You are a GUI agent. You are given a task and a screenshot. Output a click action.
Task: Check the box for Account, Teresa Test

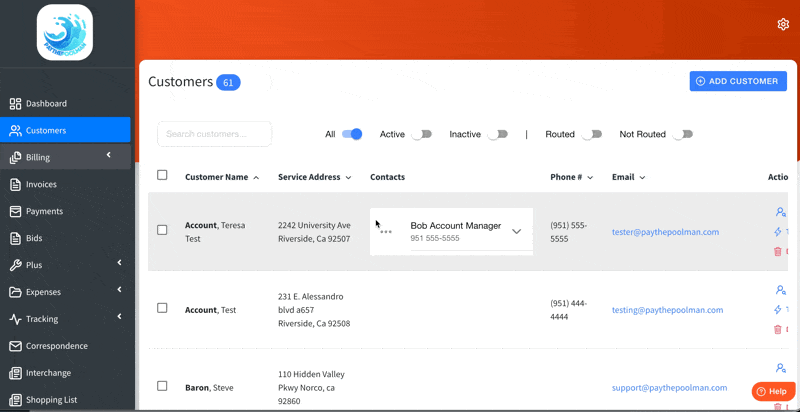162,230
